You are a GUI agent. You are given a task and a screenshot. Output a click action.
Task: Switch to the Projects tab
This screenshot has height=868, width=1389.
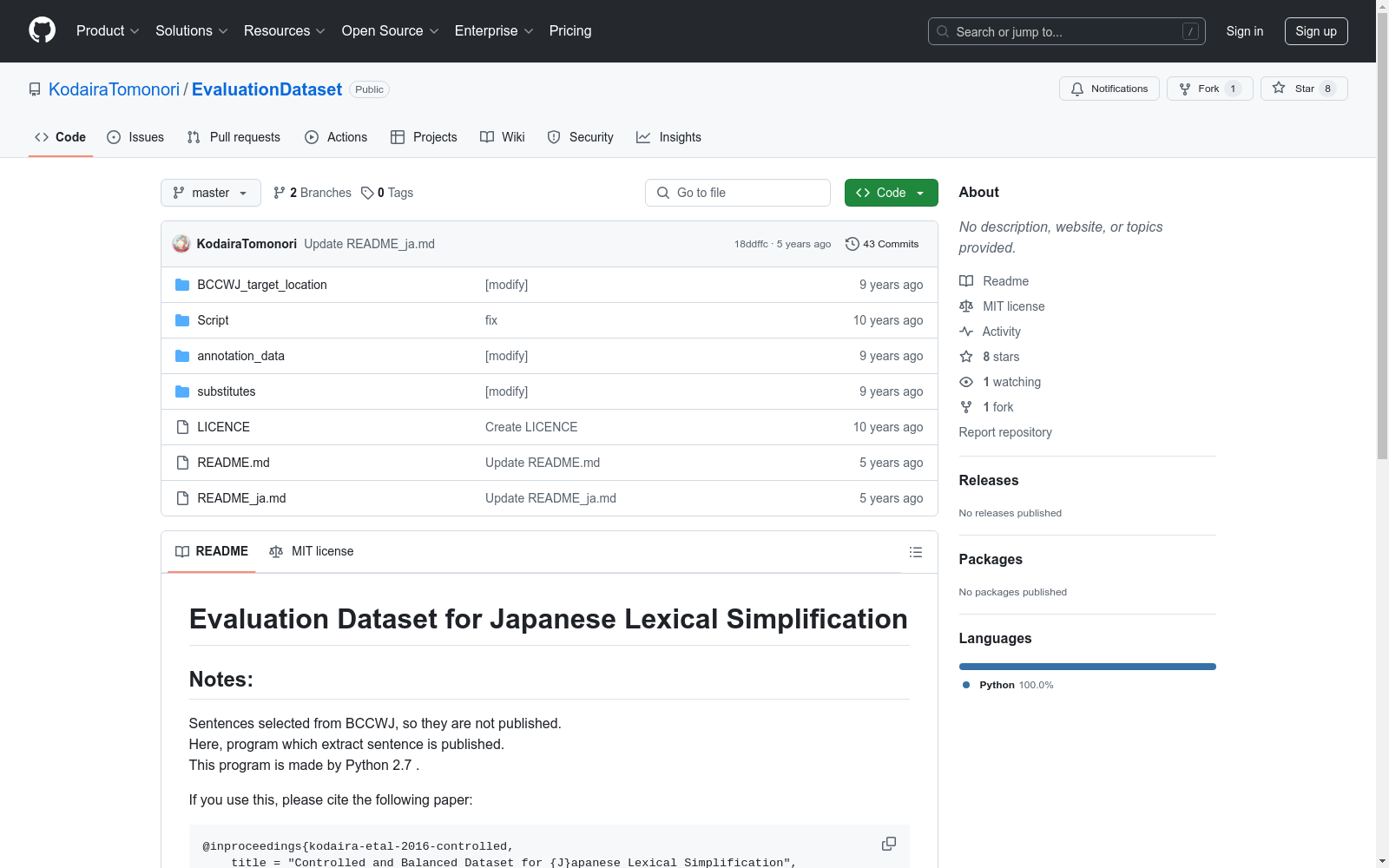[424, 137]
